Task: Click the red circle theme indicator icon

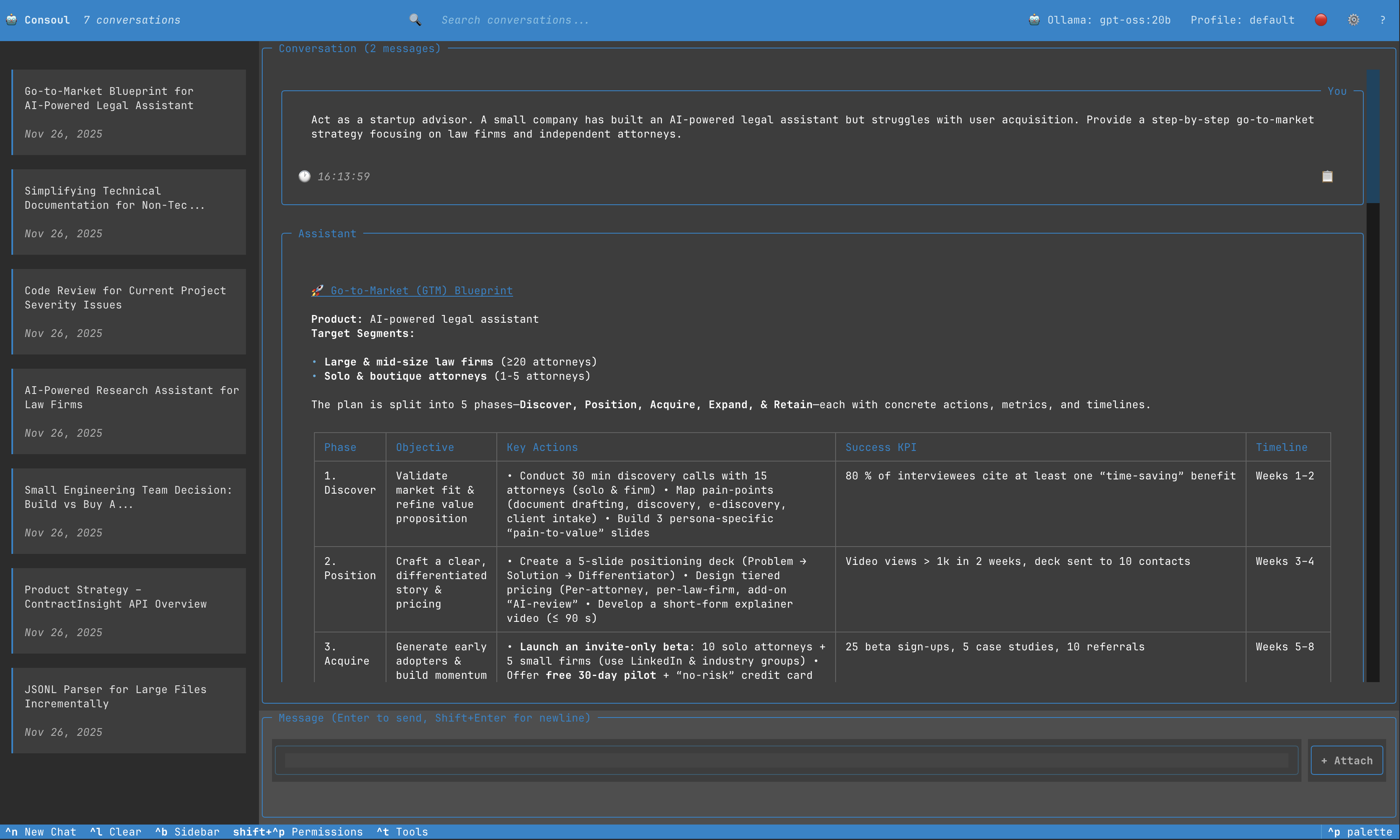Action: (x=1321, y=20)
